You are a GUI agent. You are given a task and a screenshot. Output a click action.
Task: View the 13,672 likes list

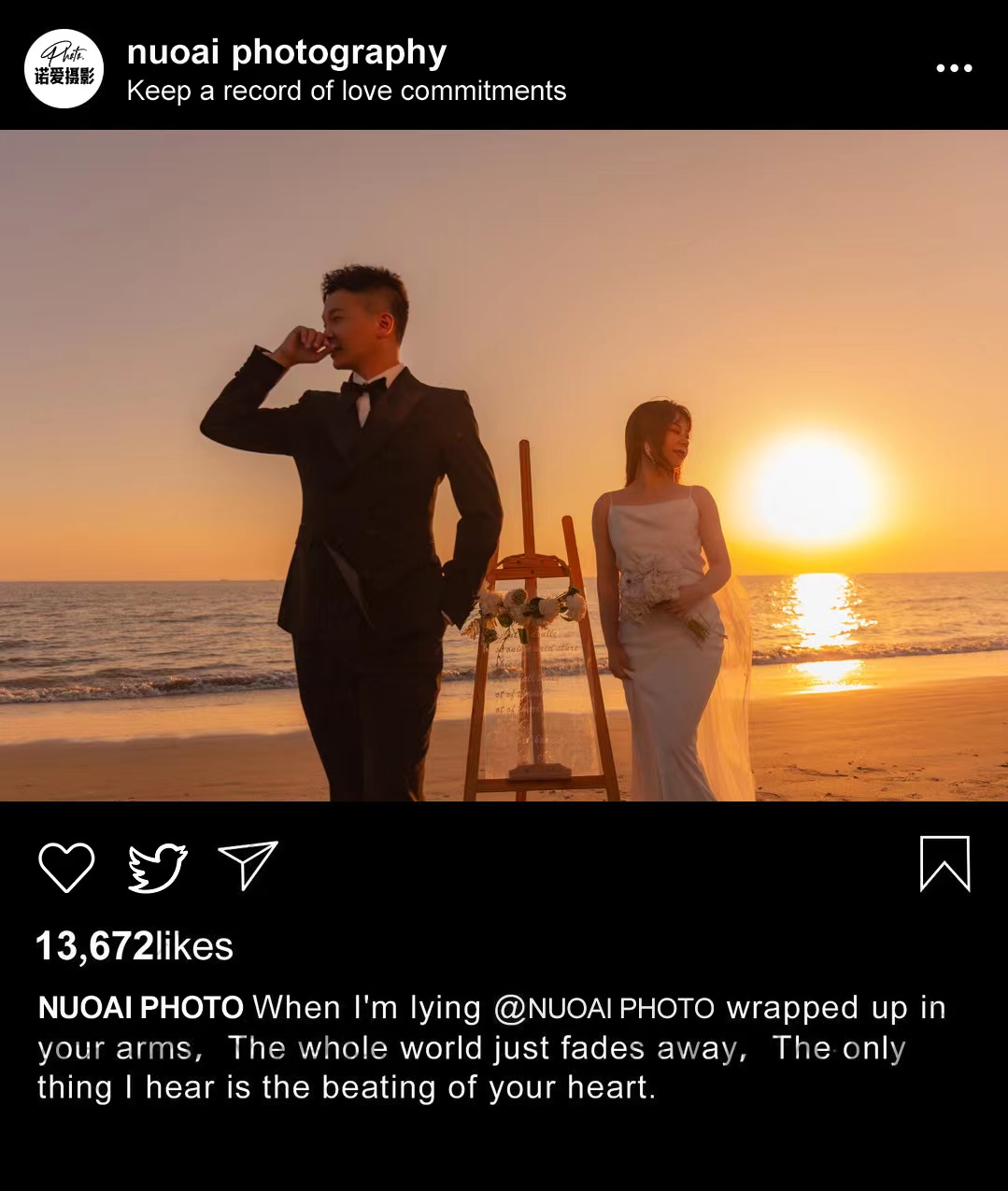(135, 946)
